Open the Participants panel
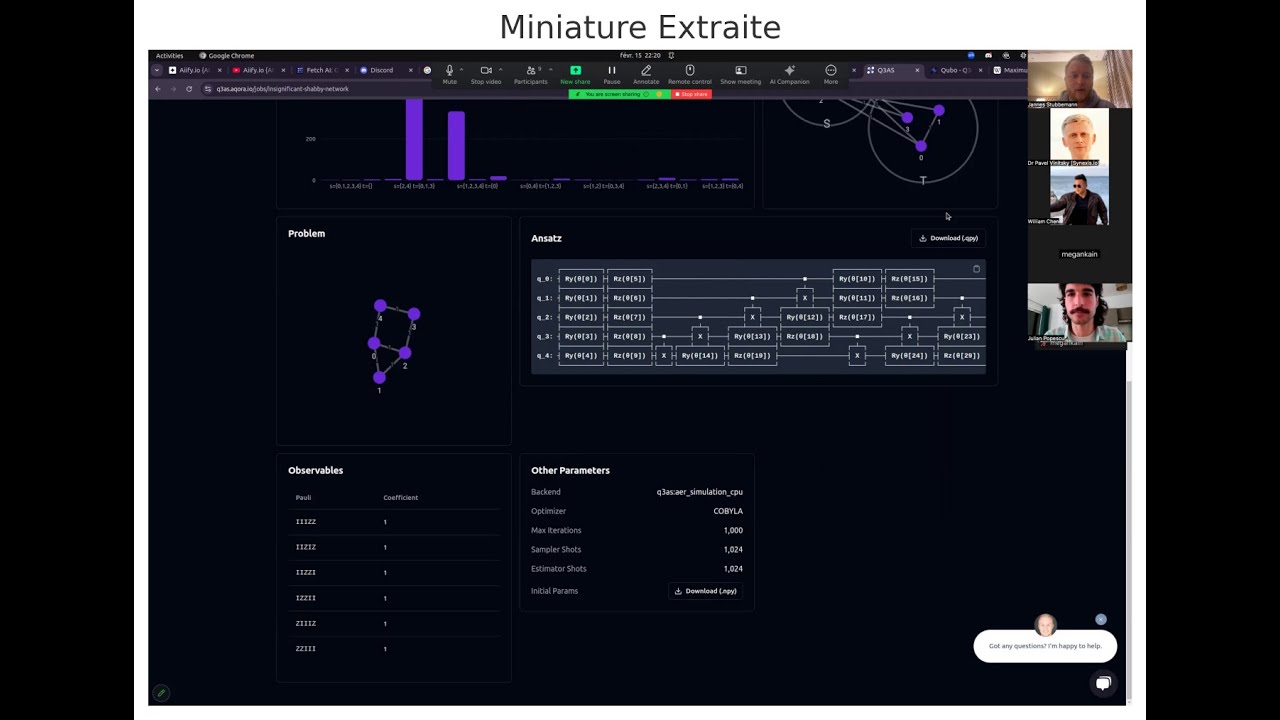 click(x=530, y=71)
